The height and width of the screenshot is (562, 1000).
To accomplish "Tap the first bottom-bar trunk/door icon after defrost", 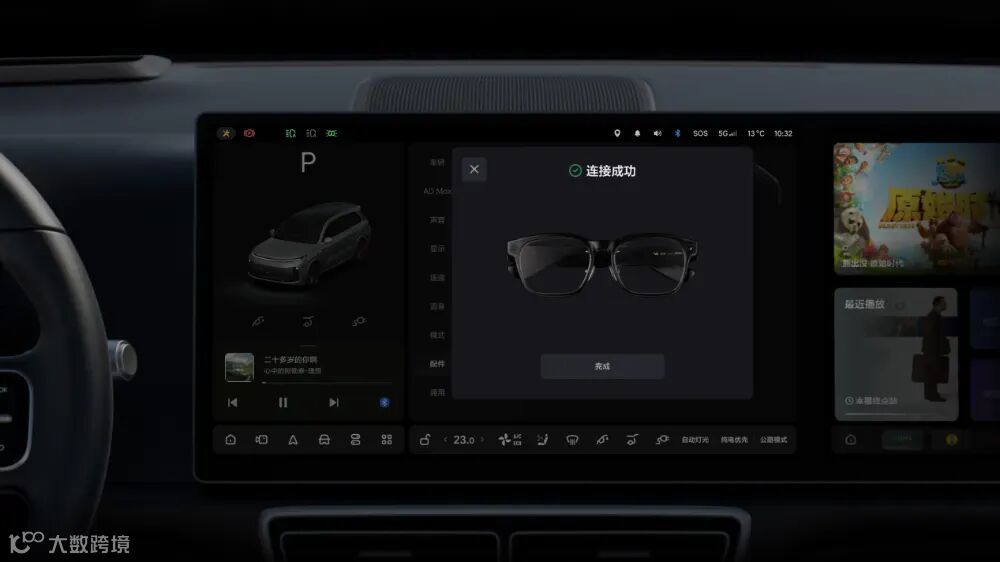I will coord(602,440).
